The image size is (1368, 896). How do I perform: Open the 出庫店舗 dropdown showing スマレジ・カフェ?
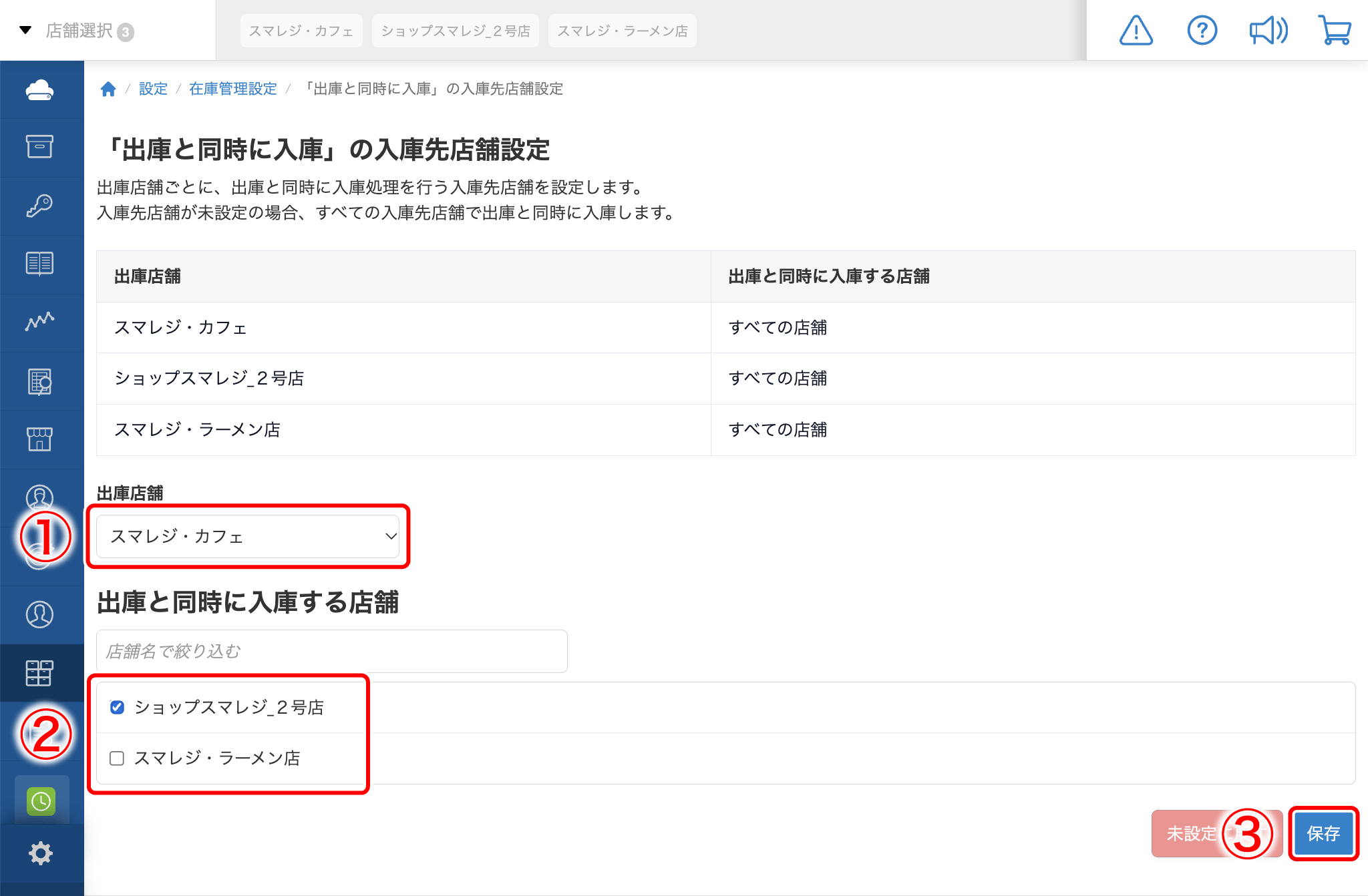[x=248, y=536]
